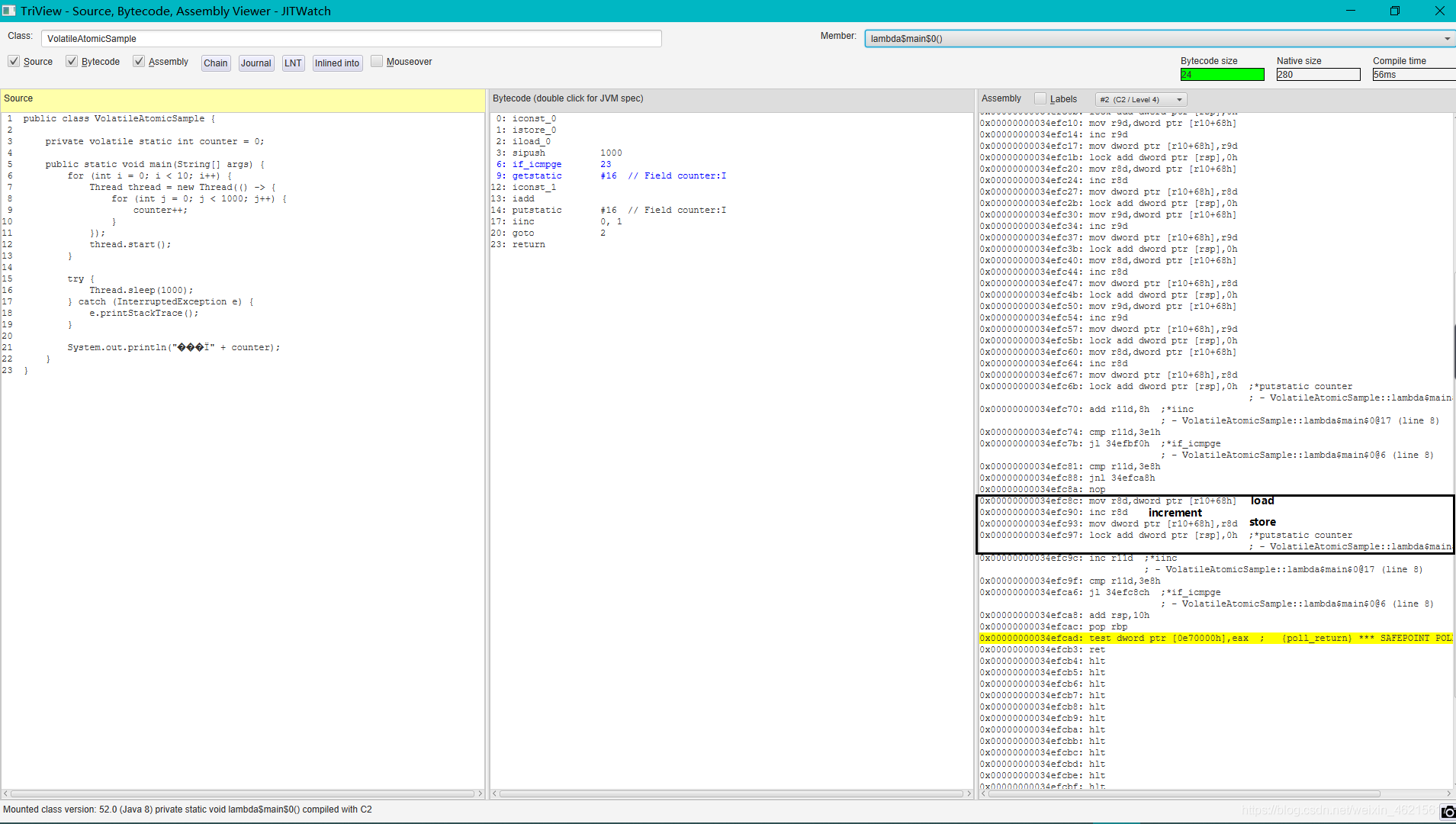The image size is (1456, 824).
Task: Select assembly line 'jnl 34efca8h'
Action: tap(1068, 478)
